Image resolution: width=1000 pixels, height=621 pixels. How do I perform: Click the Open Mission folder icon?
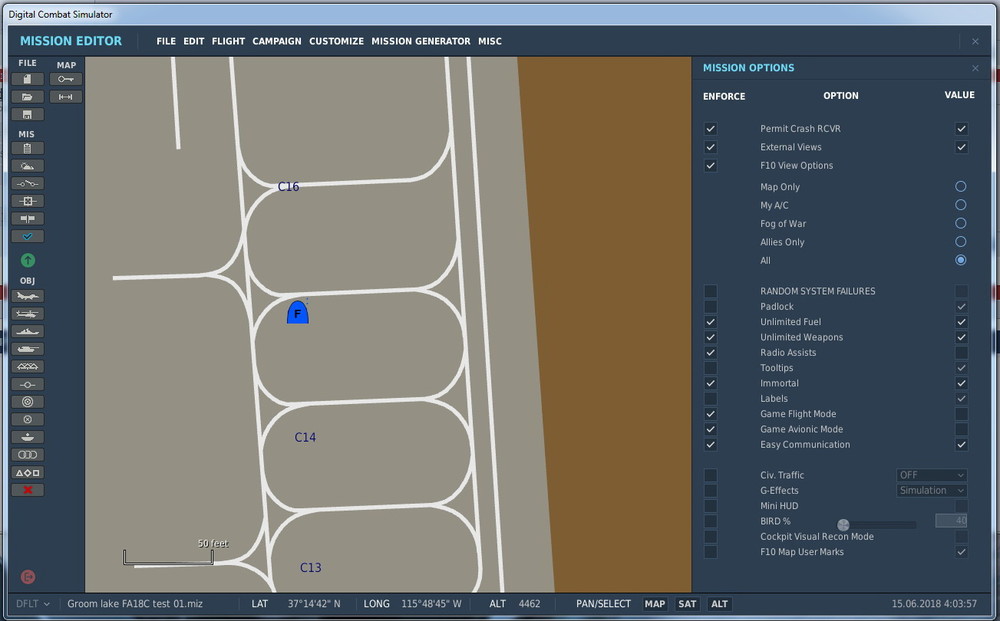point(27,97)
